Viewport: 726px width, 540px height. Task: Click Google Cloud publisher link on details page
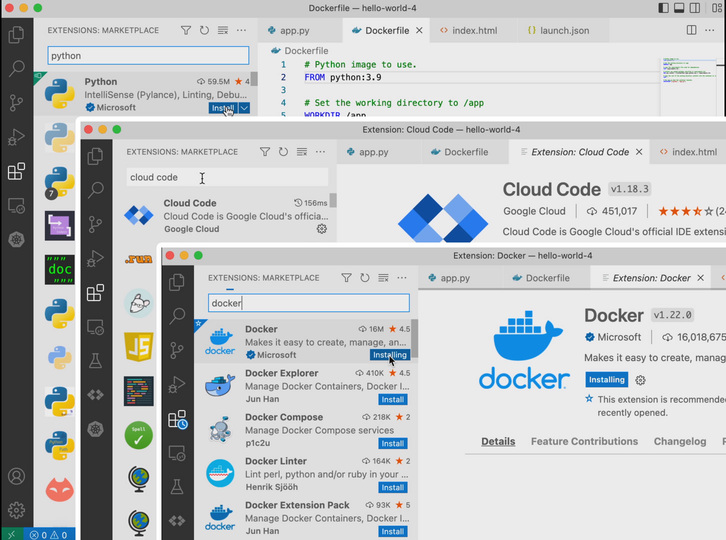[x=534, y=211]
